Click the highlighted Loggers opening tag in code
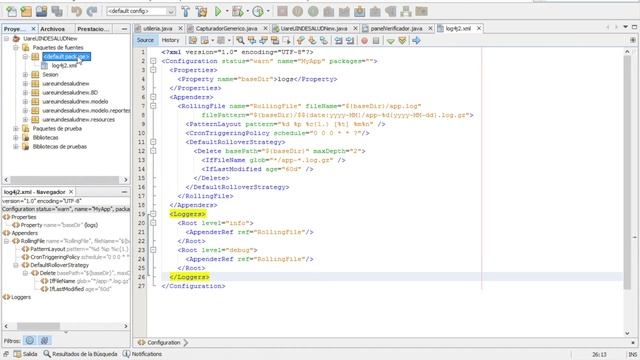Image resolution: width=640 pixels, height=360 pixels. pyautogui.click(x=188, y=214)
